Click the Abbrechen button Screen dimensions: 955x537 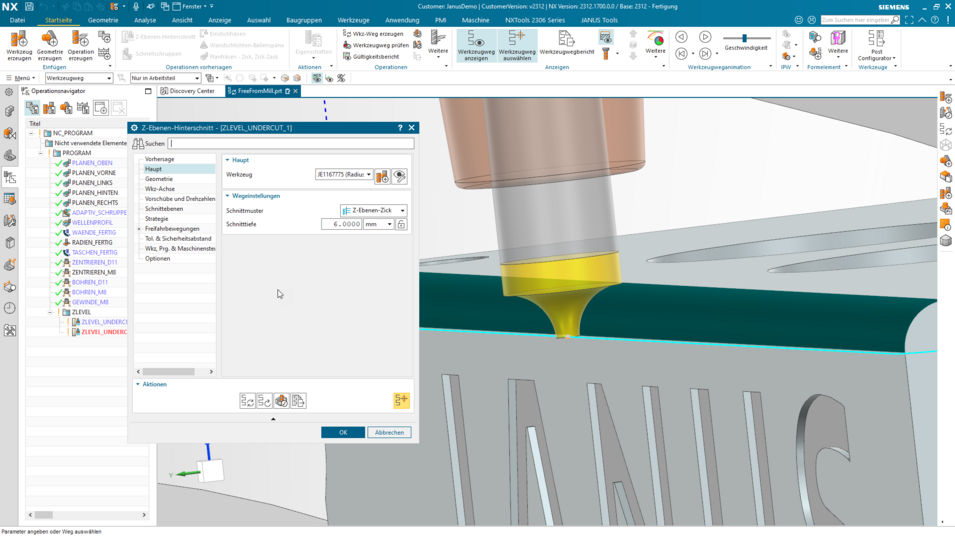pos(389,432)
